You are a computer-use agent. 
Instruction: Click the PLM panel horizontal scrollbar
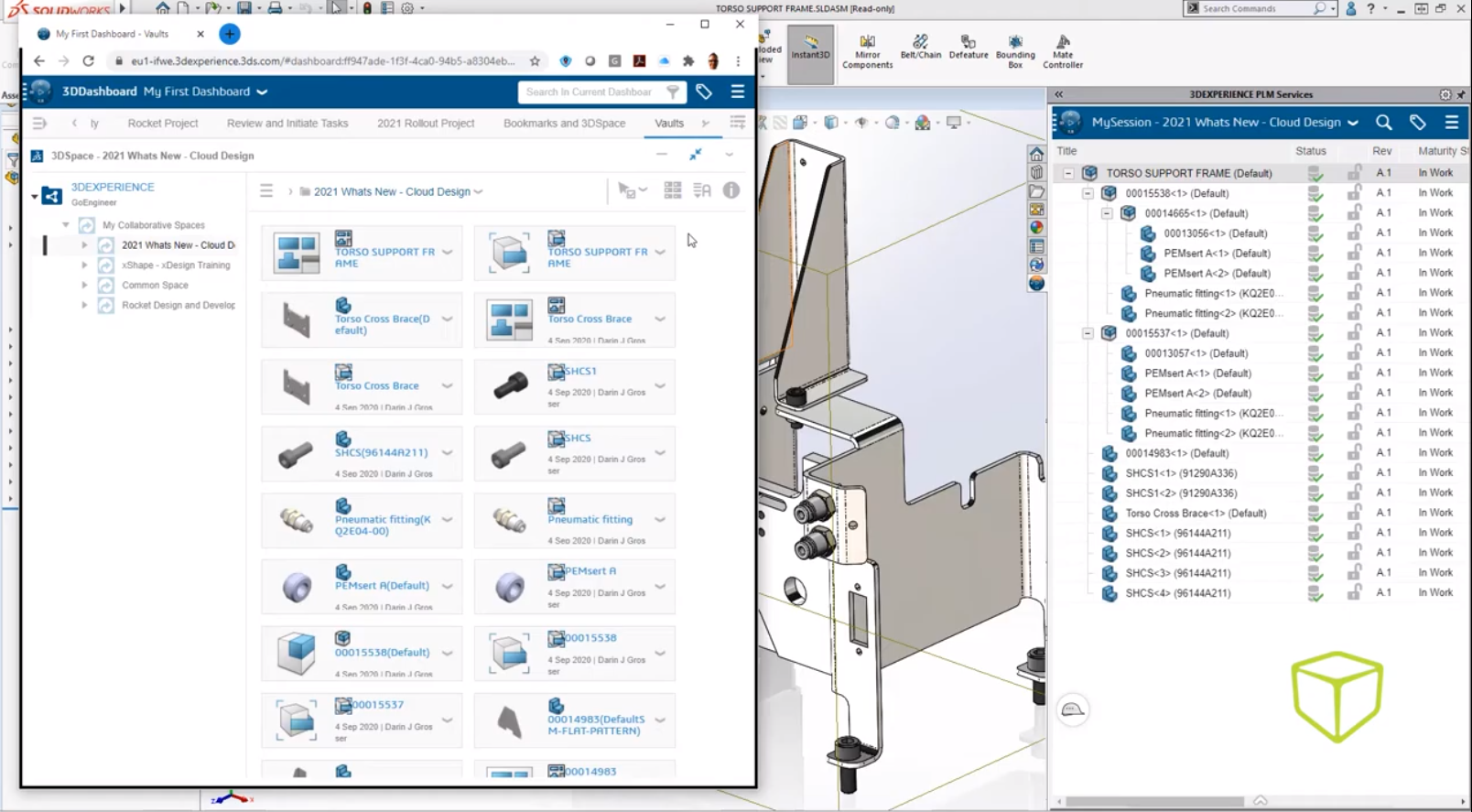[x=1154, y=801]
